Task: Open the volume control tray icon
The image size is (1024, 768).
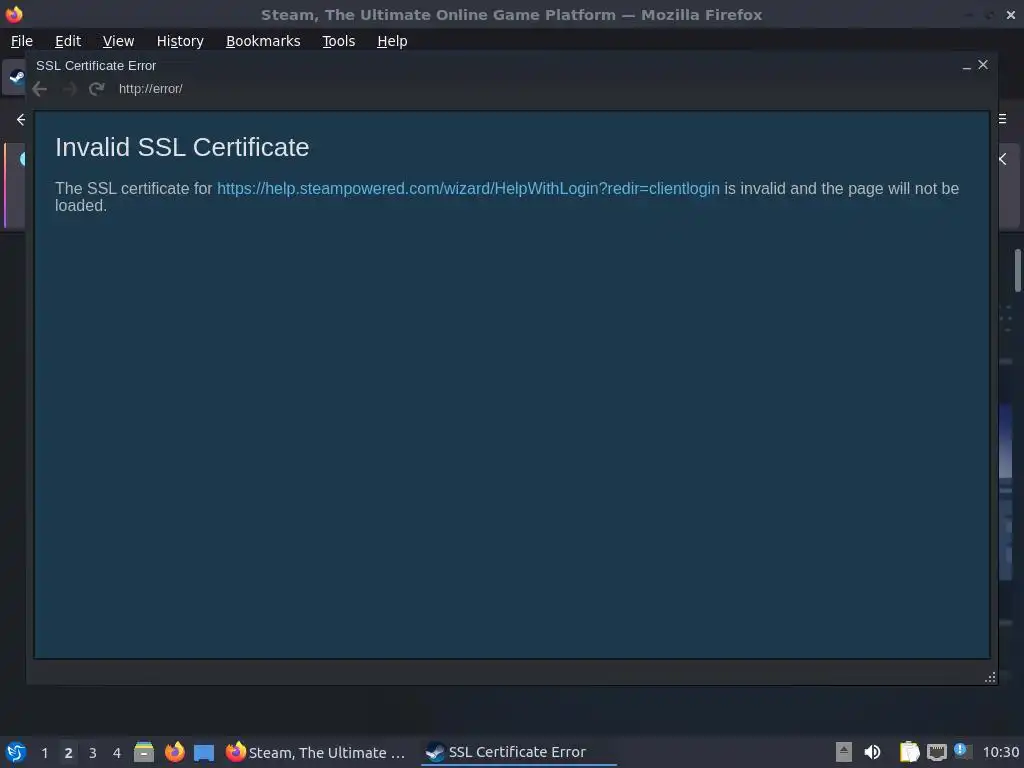Action: tap(872, 752)
